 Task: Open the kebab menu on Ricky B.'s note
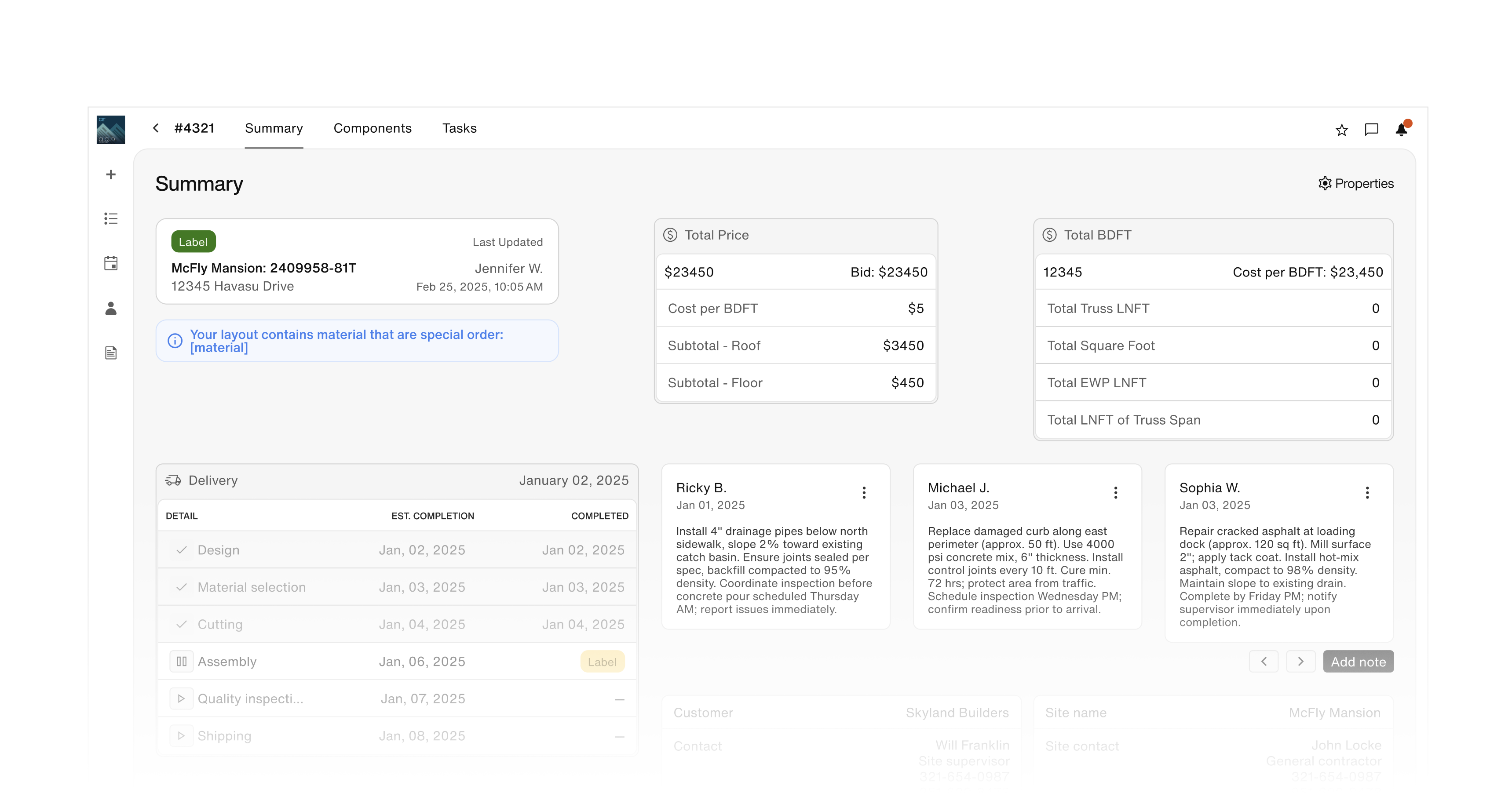pyautogui.click(x=864, y=492)
